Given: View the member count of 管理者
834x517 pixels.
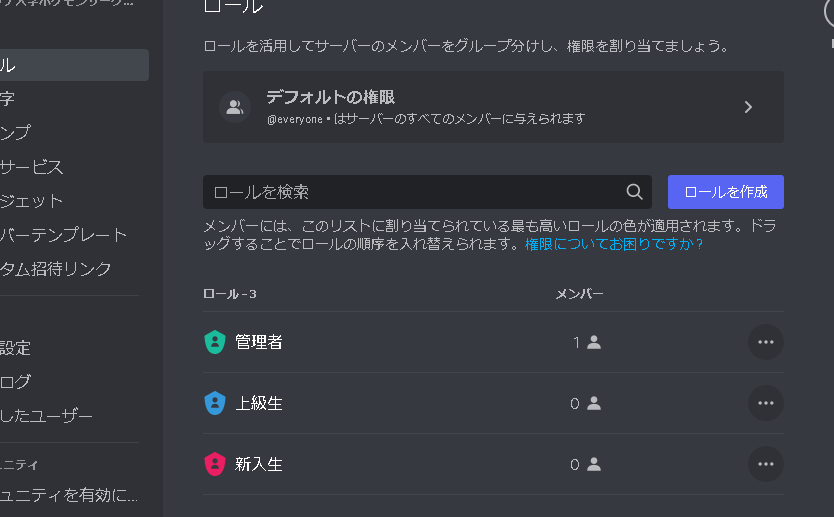Looking at the screenshot, I should [x=586, y=342].
